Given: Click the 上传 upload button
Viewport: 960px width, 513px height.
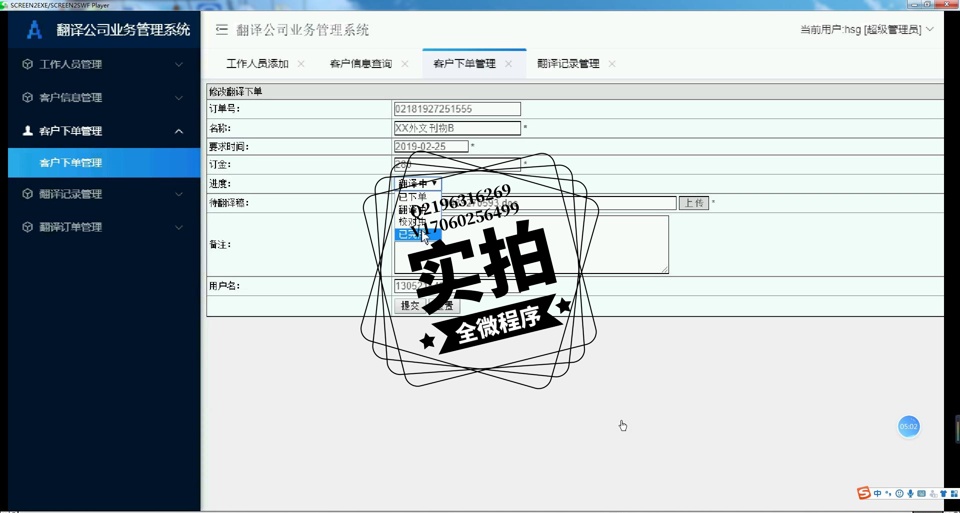Looking at the screenshot, I should 694,203.
